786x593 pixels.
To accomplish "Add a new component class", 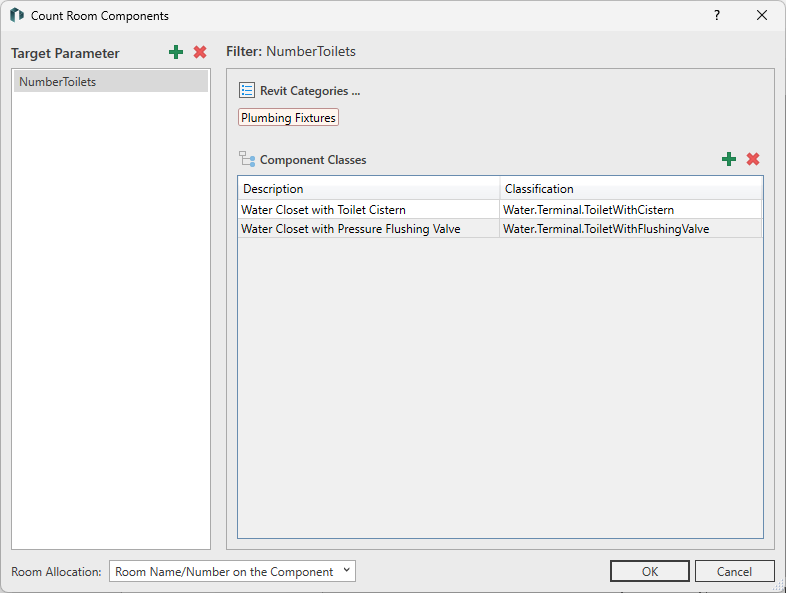I will coord(729,159).
